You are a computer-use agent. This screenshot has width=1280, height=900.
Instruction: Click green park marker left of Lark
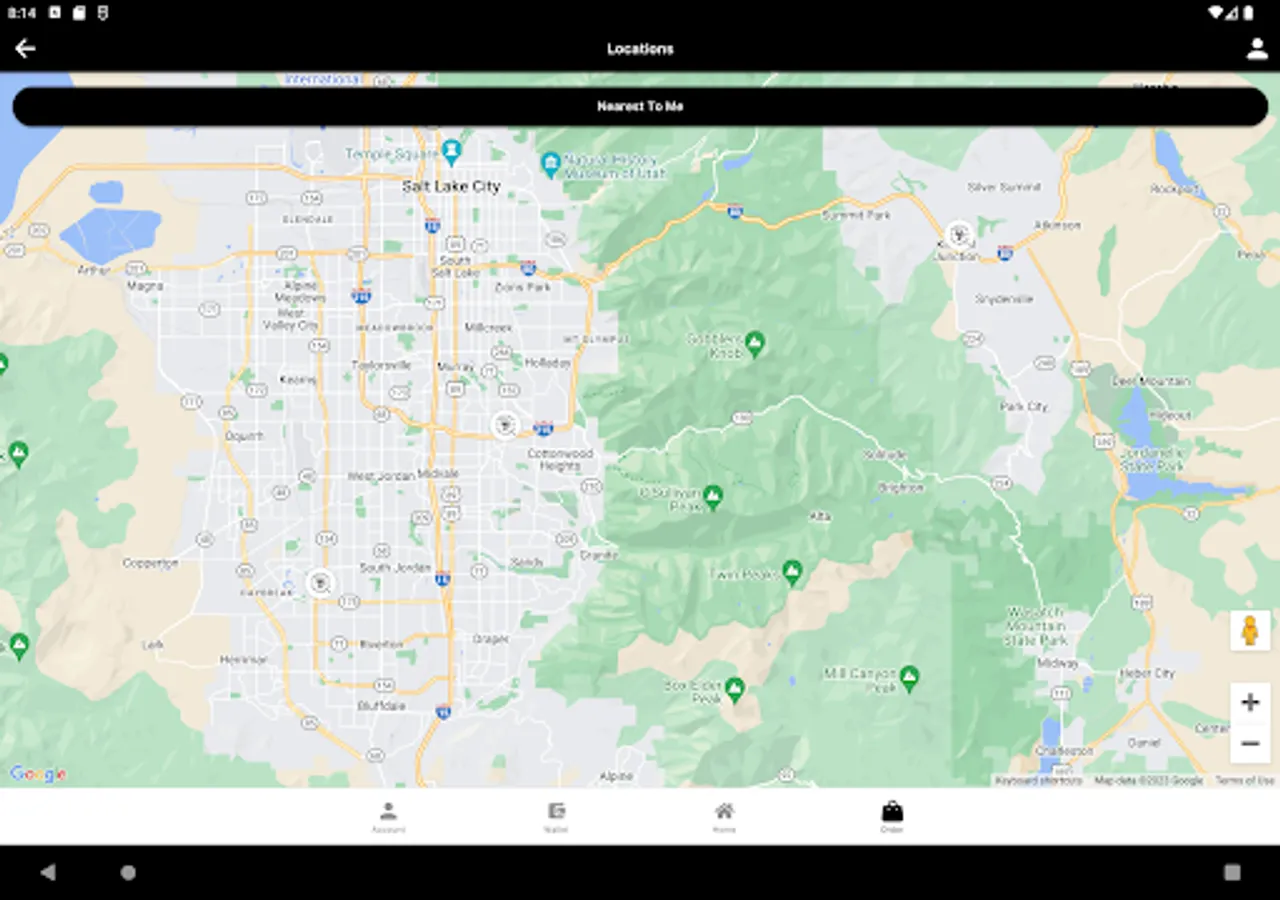tap(18, 645)
